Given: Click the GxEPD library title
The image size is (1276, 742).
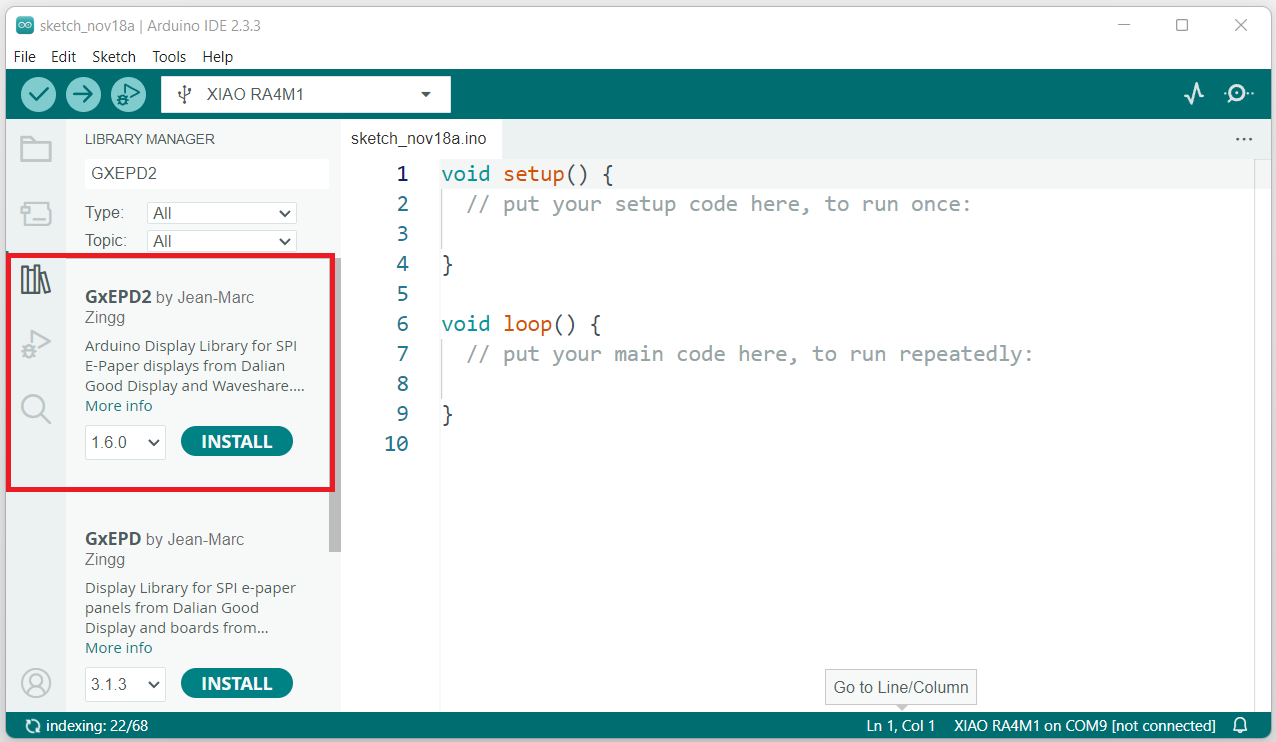Looking at the screenshot, I should point(113,539).
